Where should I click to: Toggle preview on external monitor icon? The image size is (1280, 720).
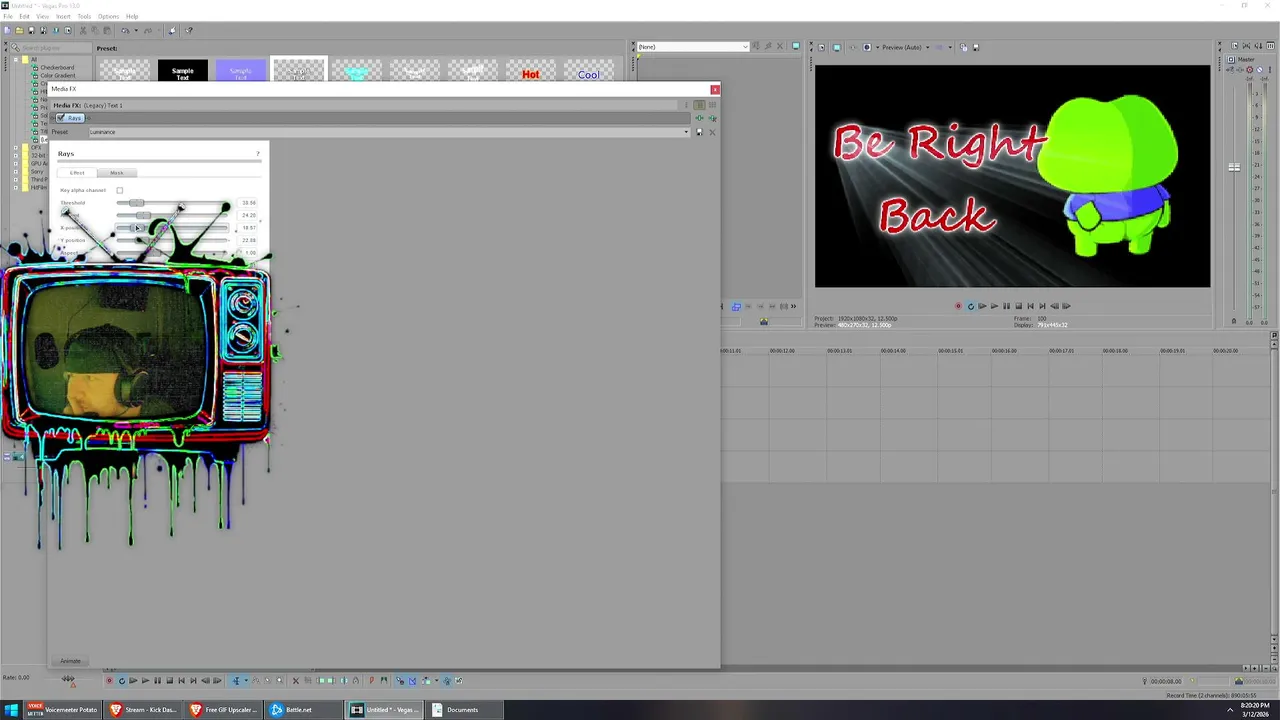tap(837, 47)
